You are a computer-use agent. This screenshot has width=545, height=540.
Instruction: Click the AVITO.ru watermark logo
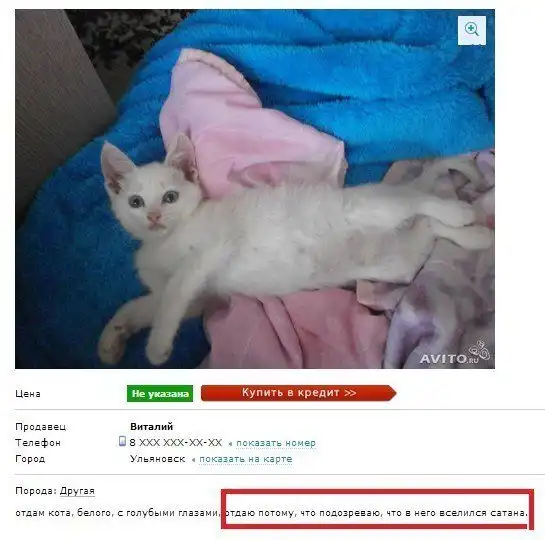(454, 353)
